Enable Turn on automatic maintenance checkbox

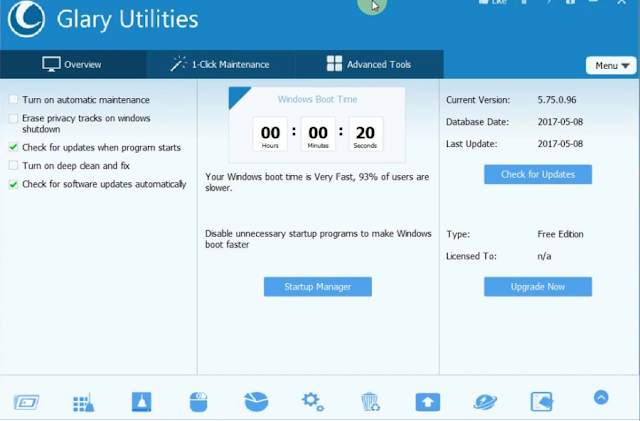click(x=13, y=99)
